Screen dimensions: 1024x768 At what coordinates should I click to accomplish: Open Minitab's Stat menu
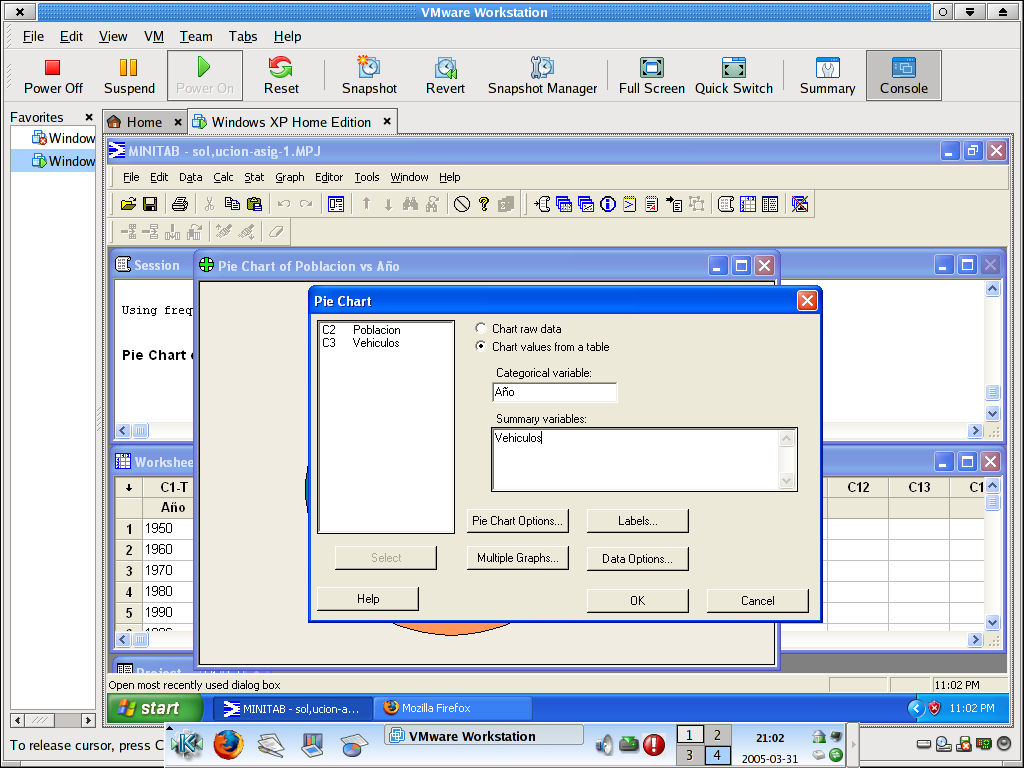(x=254, y=177)
